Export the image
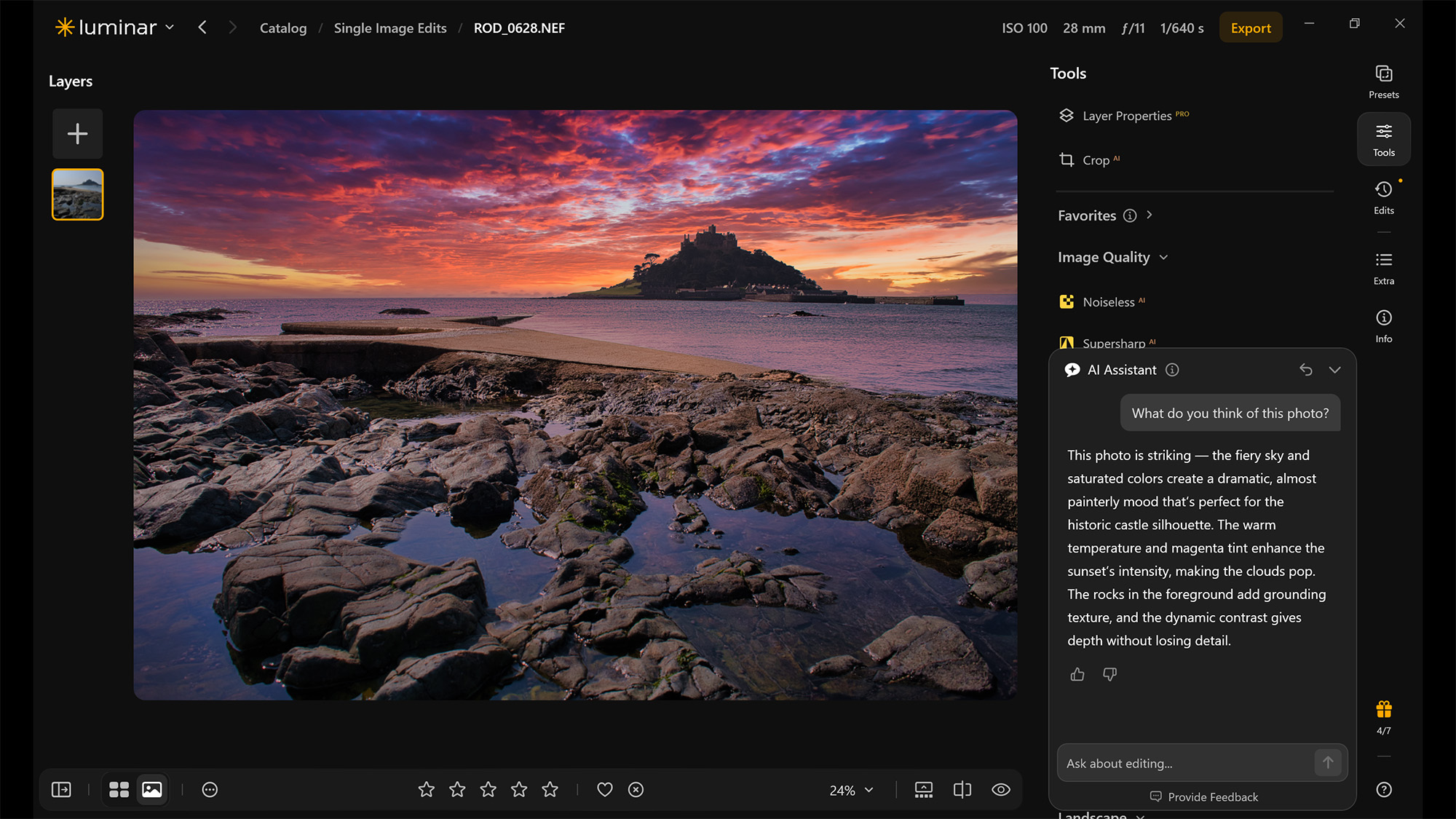The height and width of the screenshot is (819, 1456). coord(1251,28)
